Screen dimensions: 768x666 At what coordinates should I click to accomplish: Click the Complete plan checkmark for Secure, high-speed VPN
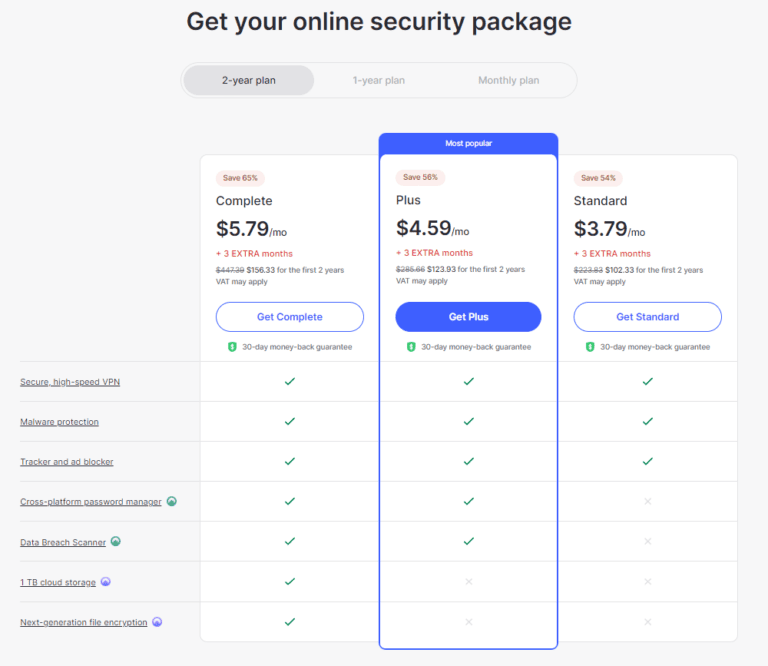pos(289,381)
